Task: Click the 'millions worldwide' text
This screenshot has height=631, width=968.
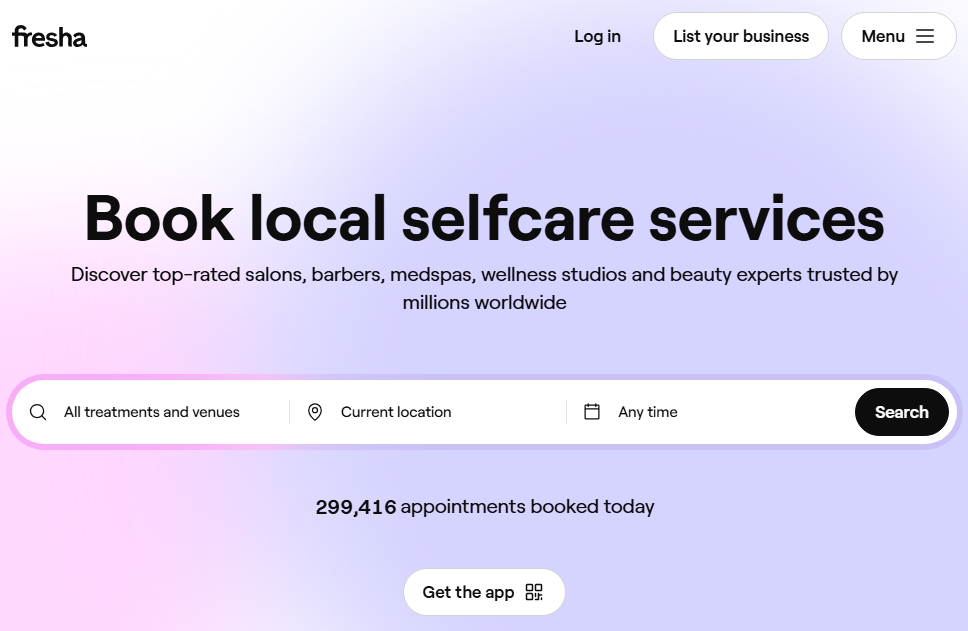Action: 484,302
